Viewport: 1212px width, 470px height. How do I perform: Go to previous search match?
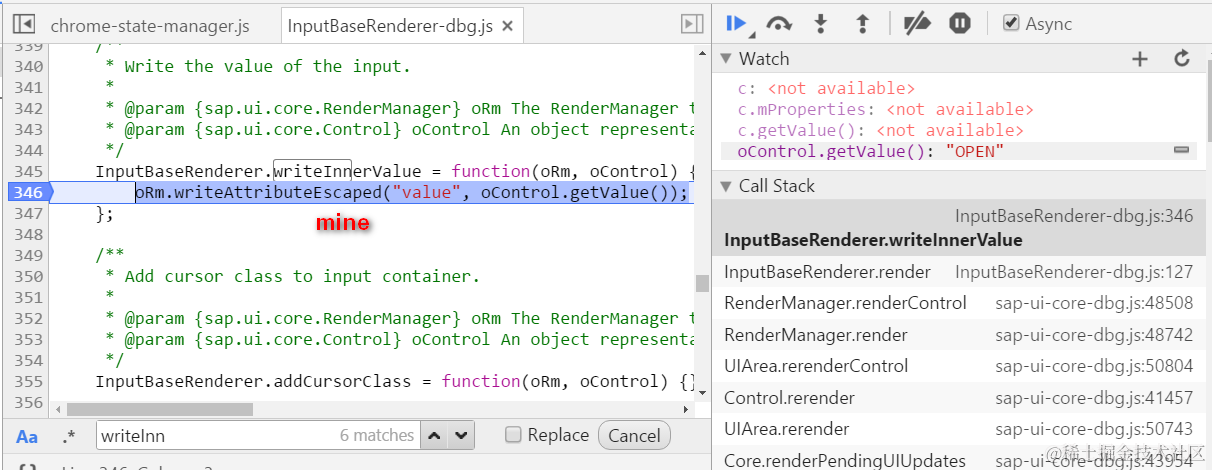(x=433, y=436)
